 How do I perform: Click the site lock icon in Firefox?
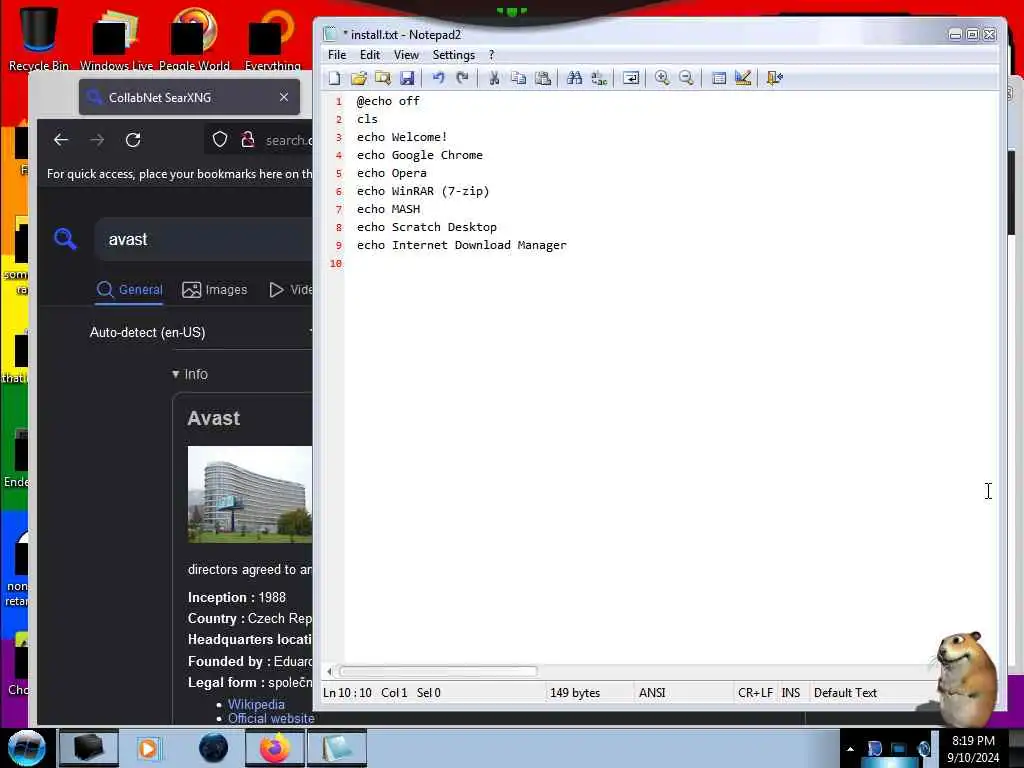click(248, 140)
